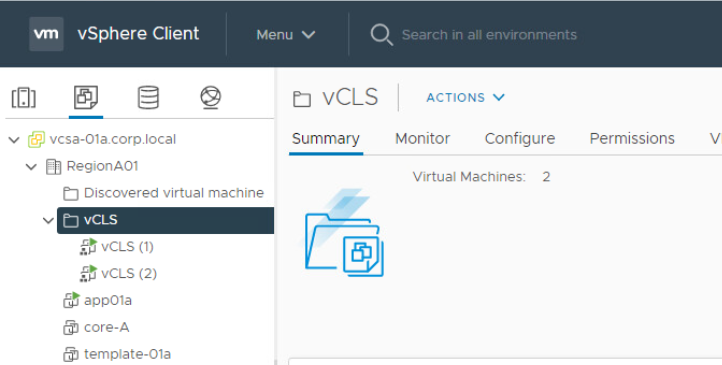Click the powered-on VM icon beside app01a

pos(71,300)
